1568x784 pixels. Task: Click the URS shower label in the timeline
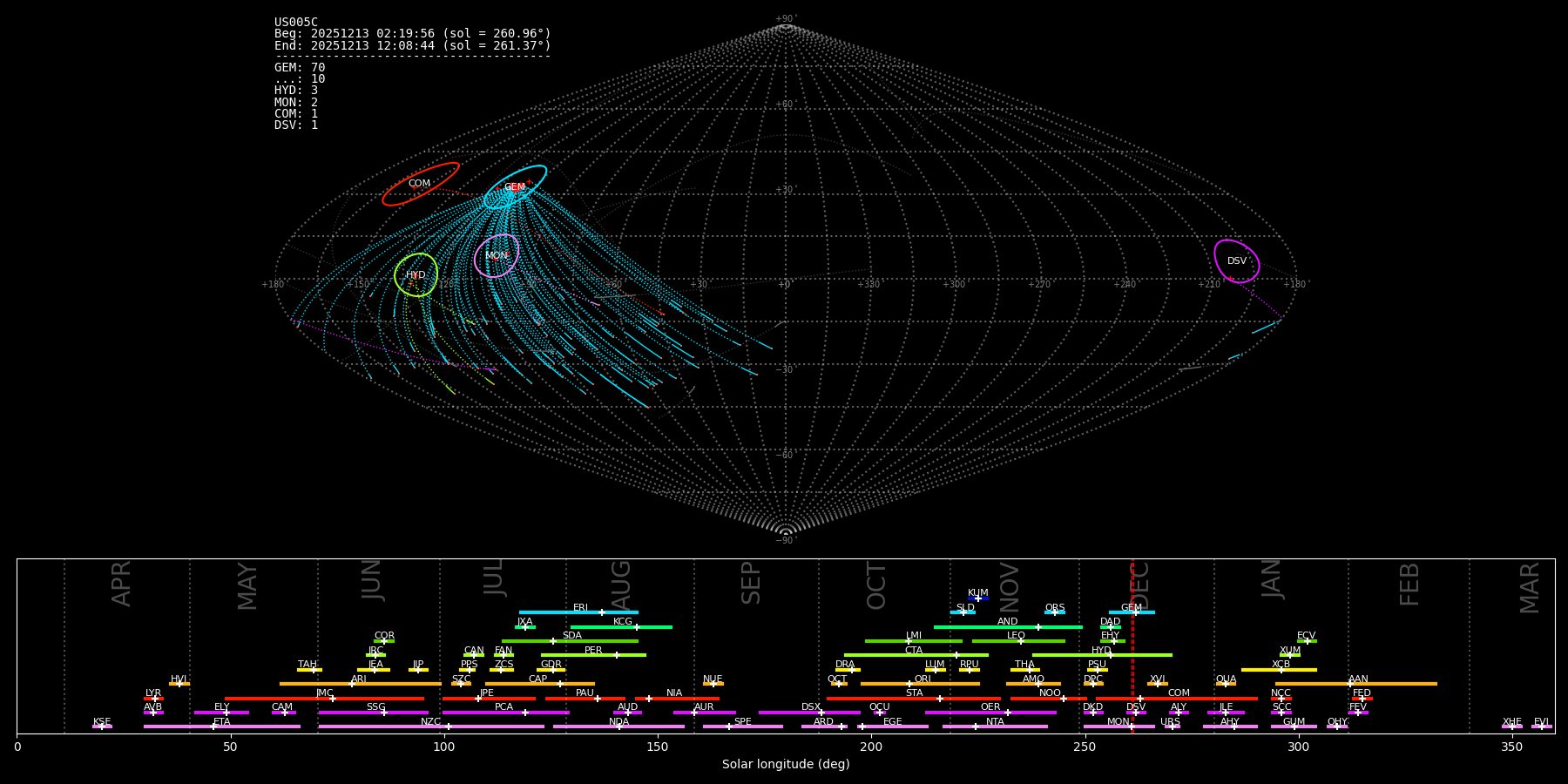click(x=1170, y=722)
